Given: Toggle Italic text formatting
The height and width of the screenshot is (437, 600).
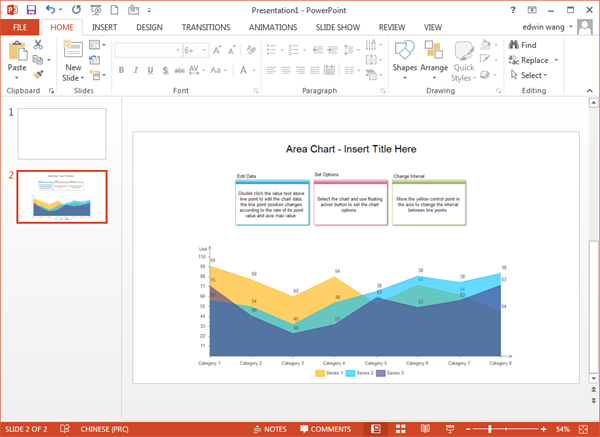Looking at the screenshot, I should 136,70.
